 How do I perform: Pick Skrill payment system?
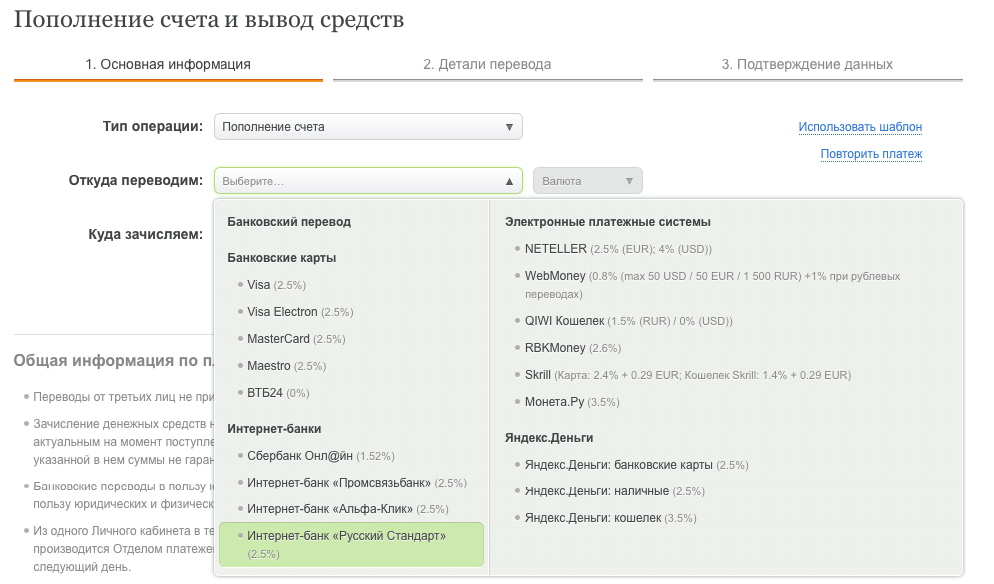click(x=537, y=375)
